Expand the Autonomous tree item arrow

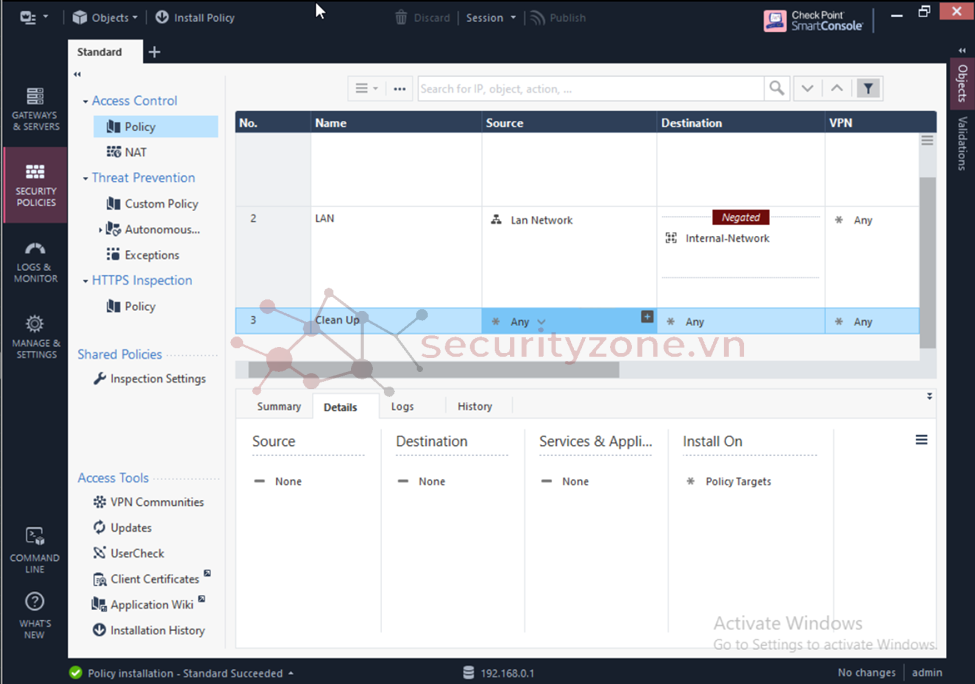[x=100, y=230]
